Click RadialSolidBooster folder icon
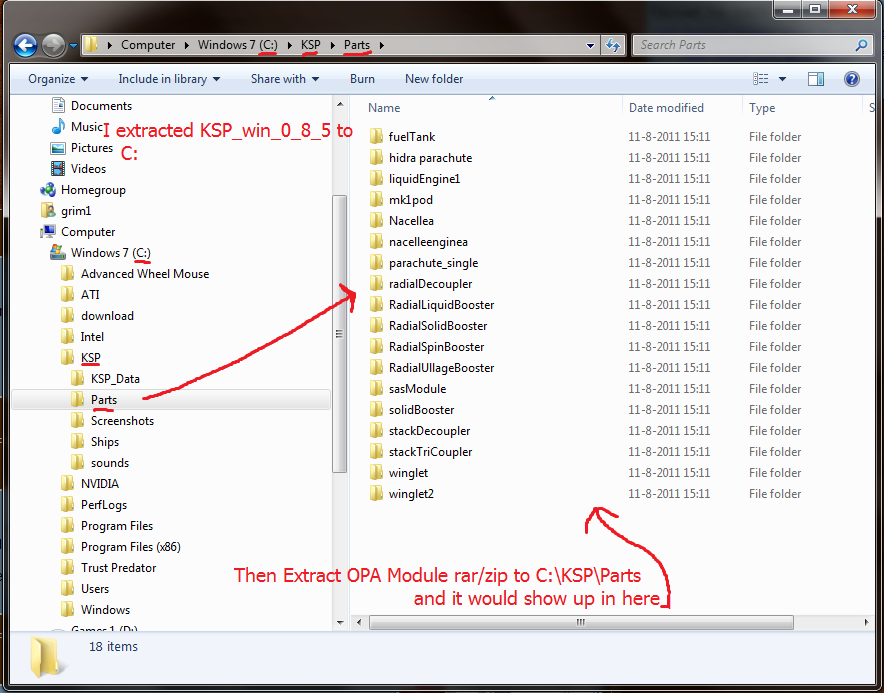Screen dimensions: 884x693 click(x=377, y=326)
